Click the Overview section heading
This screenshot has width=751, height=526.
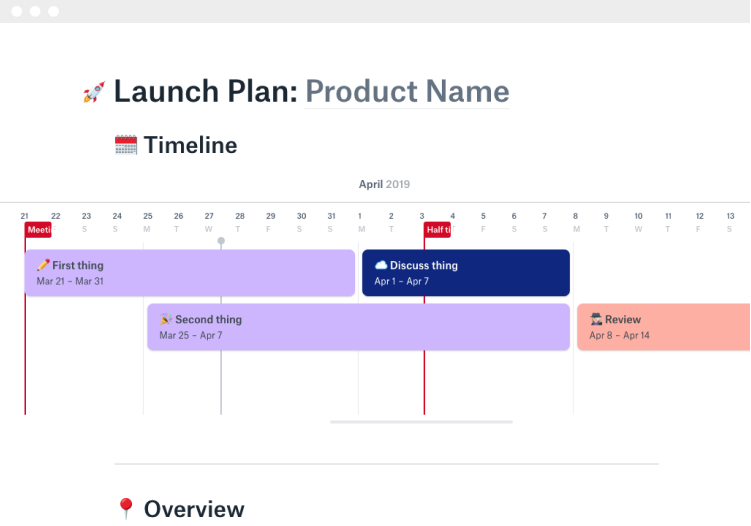194,509
